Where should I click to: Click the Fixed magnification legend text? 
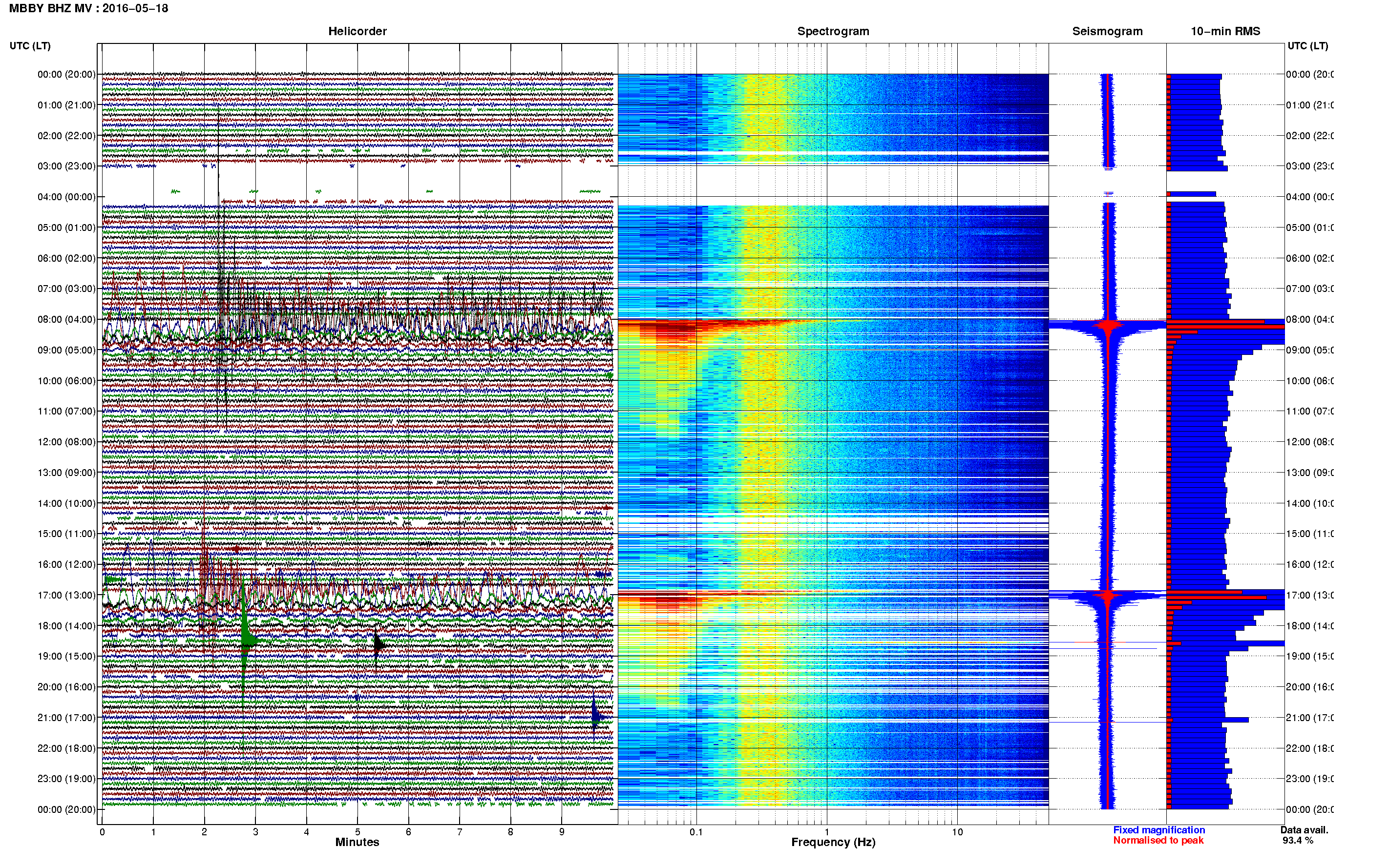coord(1159,830)
